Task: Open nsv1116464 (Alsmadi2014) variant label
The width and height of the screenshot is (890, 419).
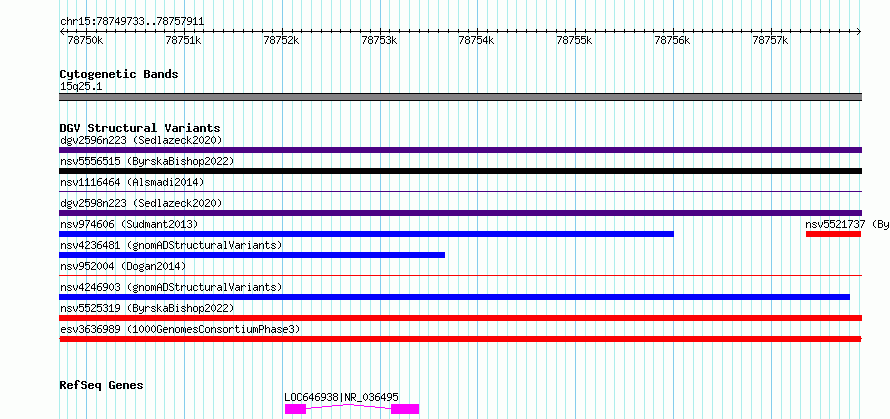Action: tap(132, 182)
